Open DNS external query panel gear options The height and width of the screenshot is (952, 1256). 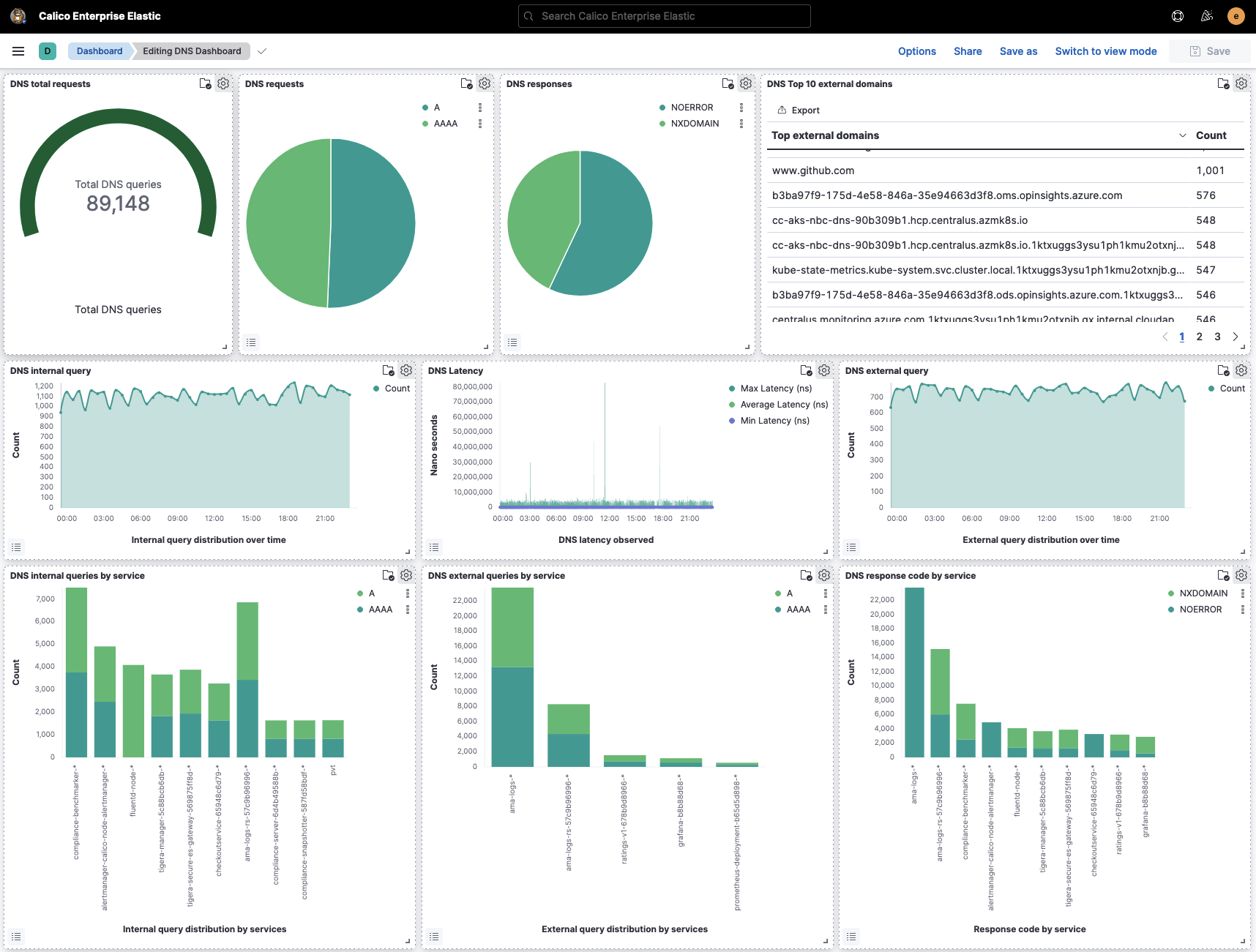pyautogui.click(x=1241, y=370)
